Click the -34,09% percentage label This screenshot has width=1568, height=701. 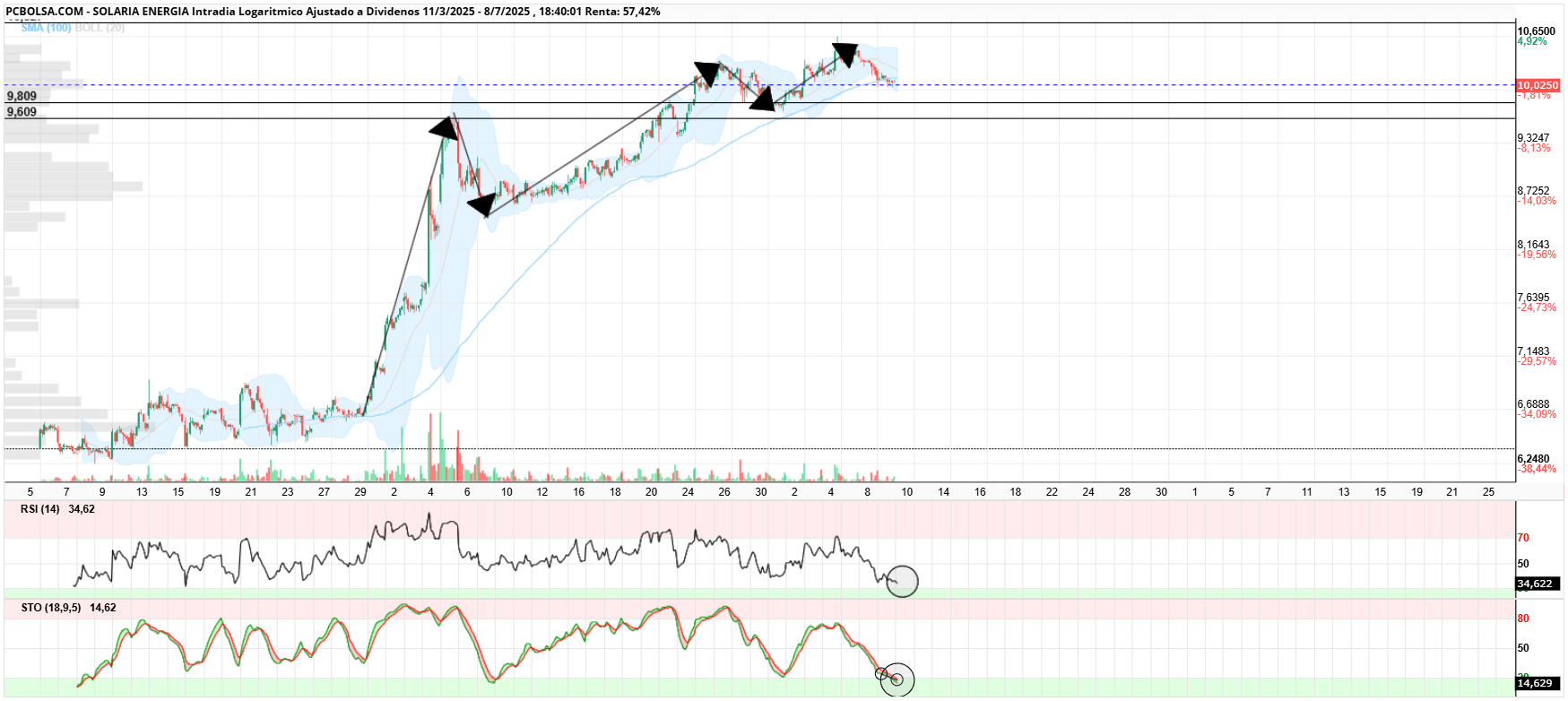tap(1537, 414)
